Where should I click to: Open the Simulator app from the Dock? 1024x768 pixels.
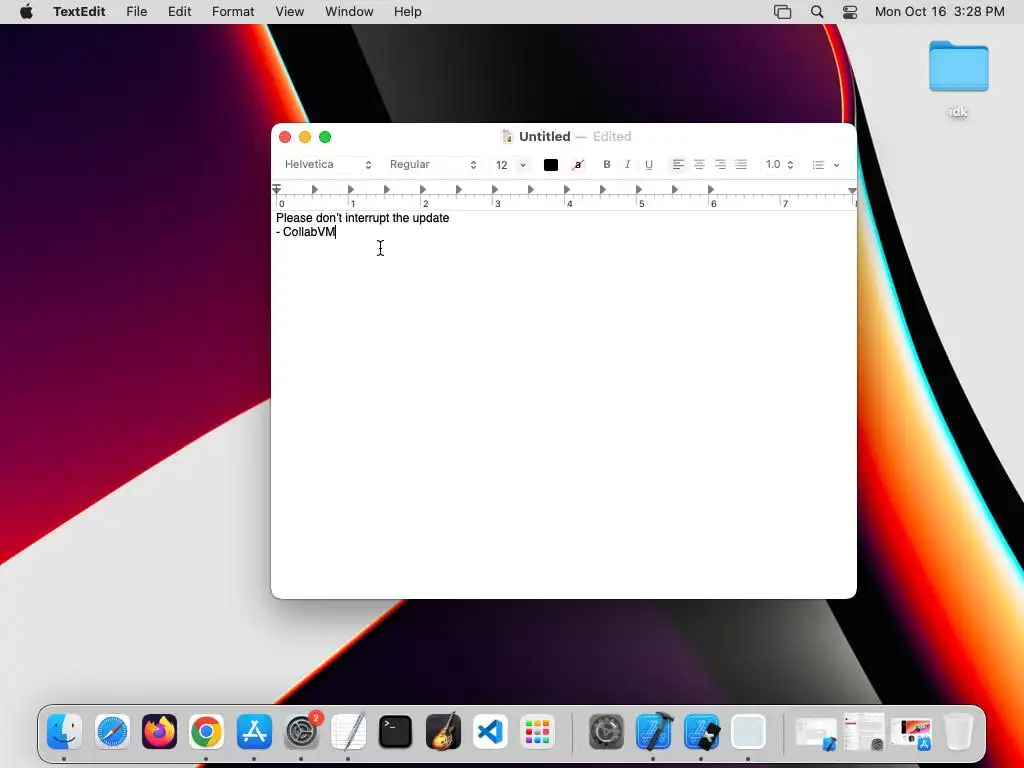(701, 731)
